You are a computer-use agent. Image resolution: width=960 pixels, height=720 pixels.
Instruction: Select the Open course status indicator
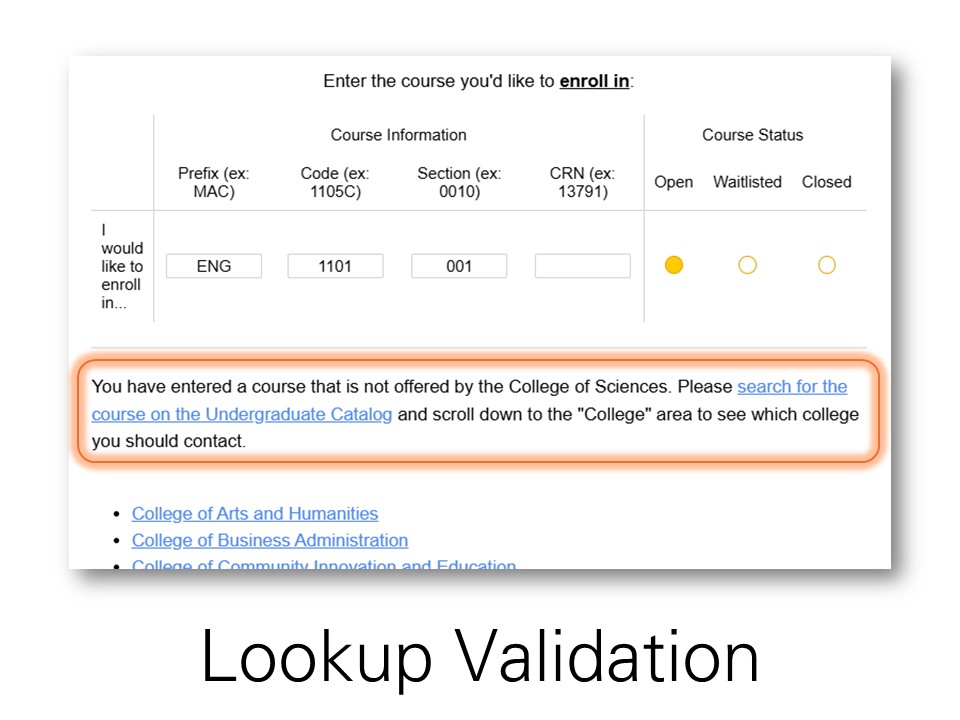point(674,264)
